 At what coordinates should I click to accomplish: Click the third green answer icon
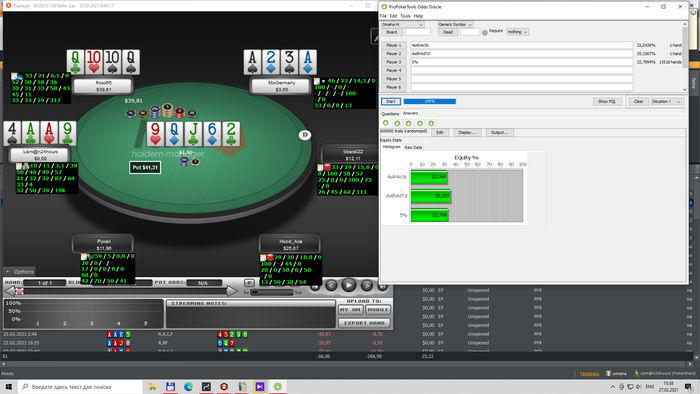tap(408, 124)
